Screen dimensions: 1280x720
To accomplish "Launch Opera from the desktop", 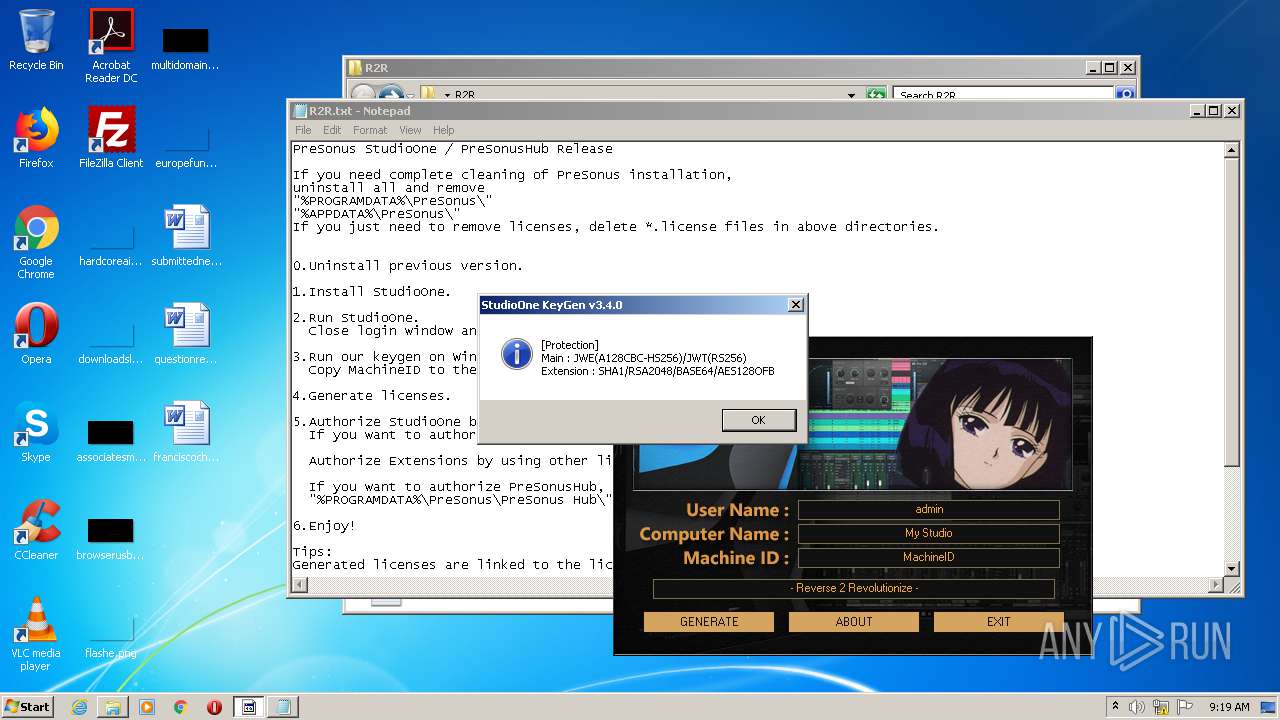I will point(36,334).
